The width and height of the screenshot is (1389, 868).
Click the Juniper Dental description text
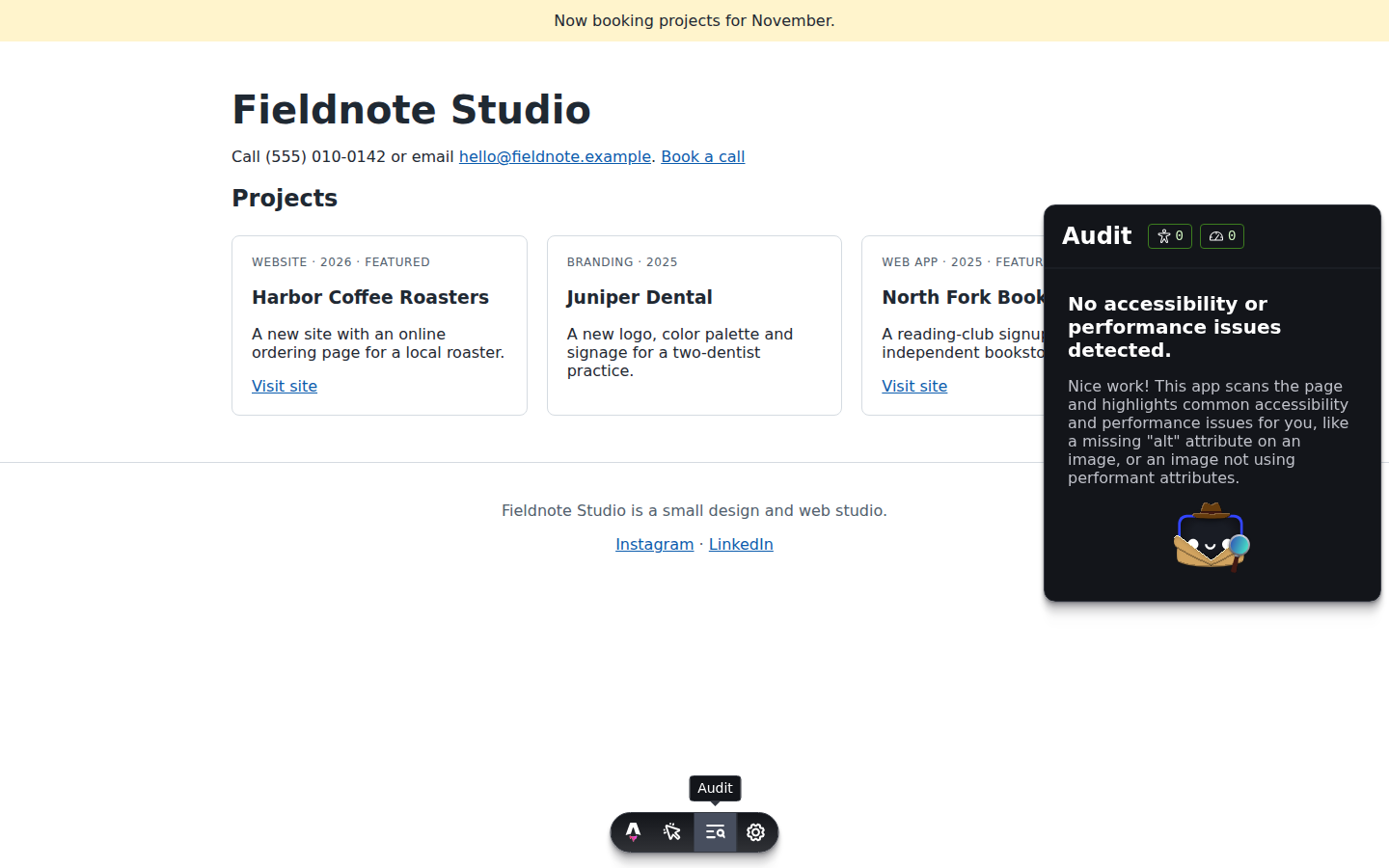pyautogui.click(x=680, y=352)
